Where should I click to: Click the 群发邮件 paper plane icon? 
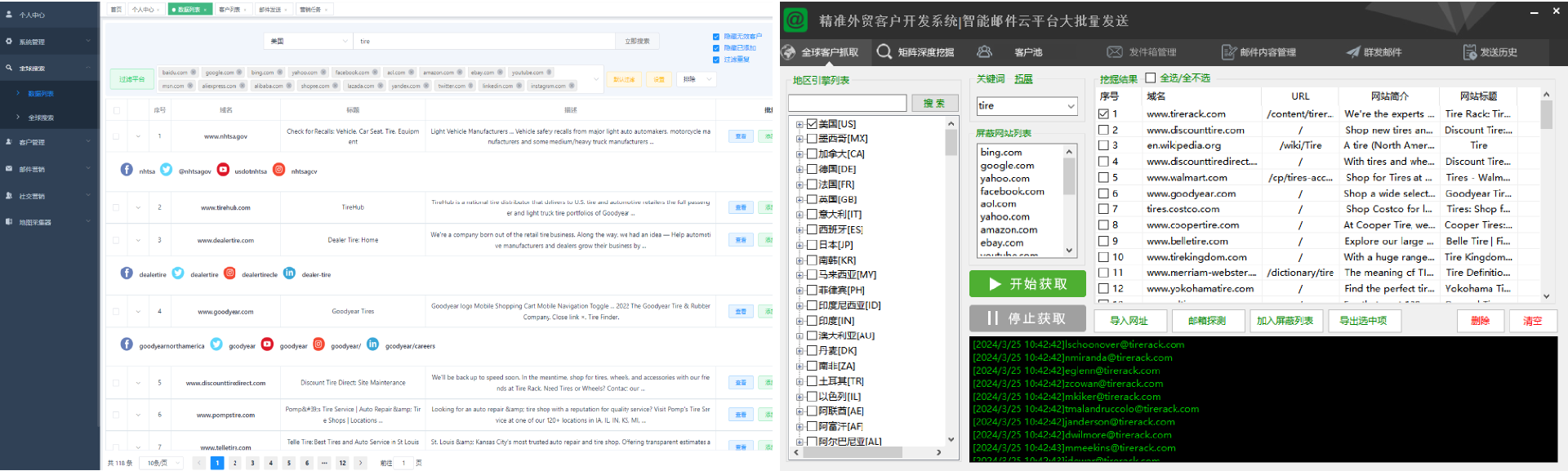point(1353,52)
